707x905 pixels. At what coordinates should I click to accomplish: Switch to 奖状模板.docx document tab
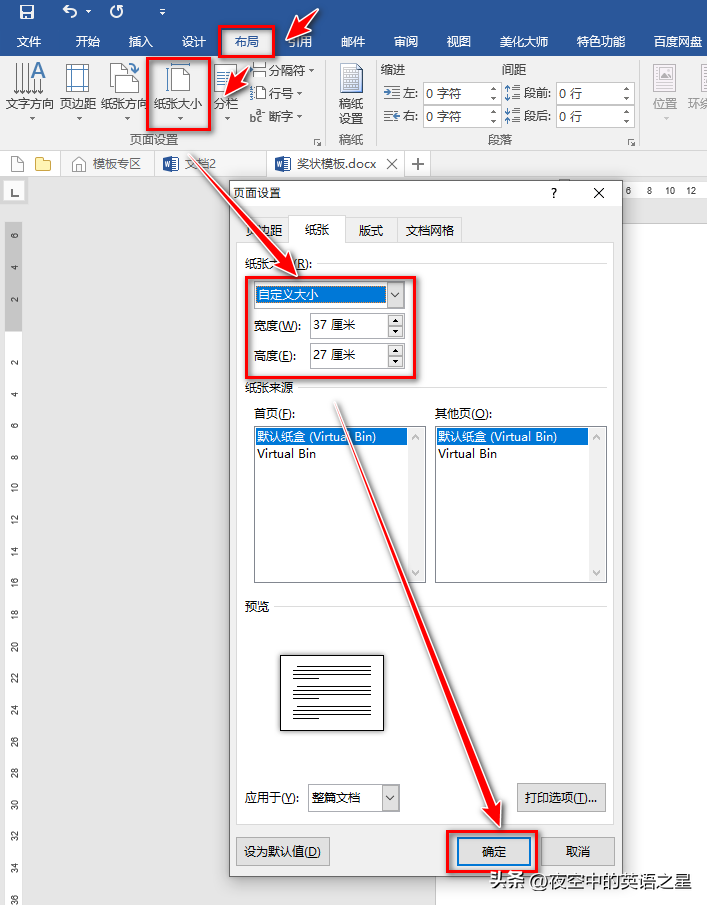[326, 164]
